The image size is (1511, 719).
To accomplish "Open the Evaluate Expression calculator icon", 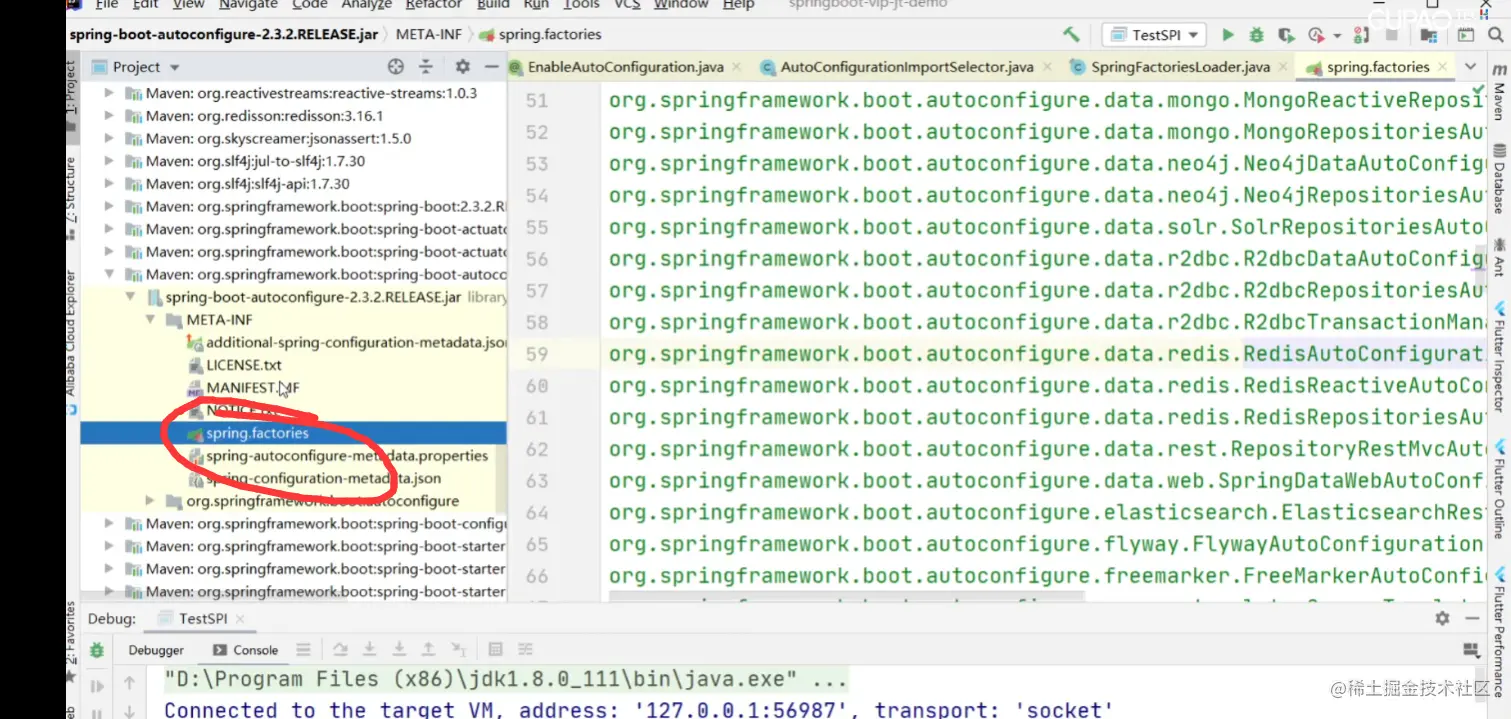I will 495,649.
